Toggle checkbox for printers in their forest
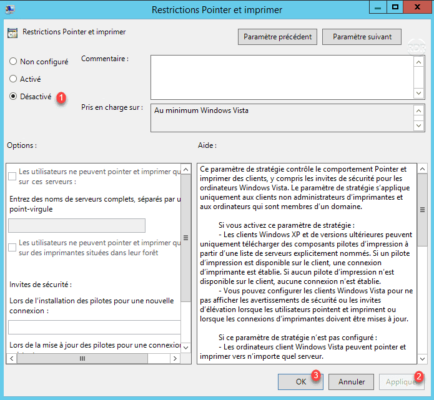The height and width of the screenshot is (400, 434). tap(12, 247)
